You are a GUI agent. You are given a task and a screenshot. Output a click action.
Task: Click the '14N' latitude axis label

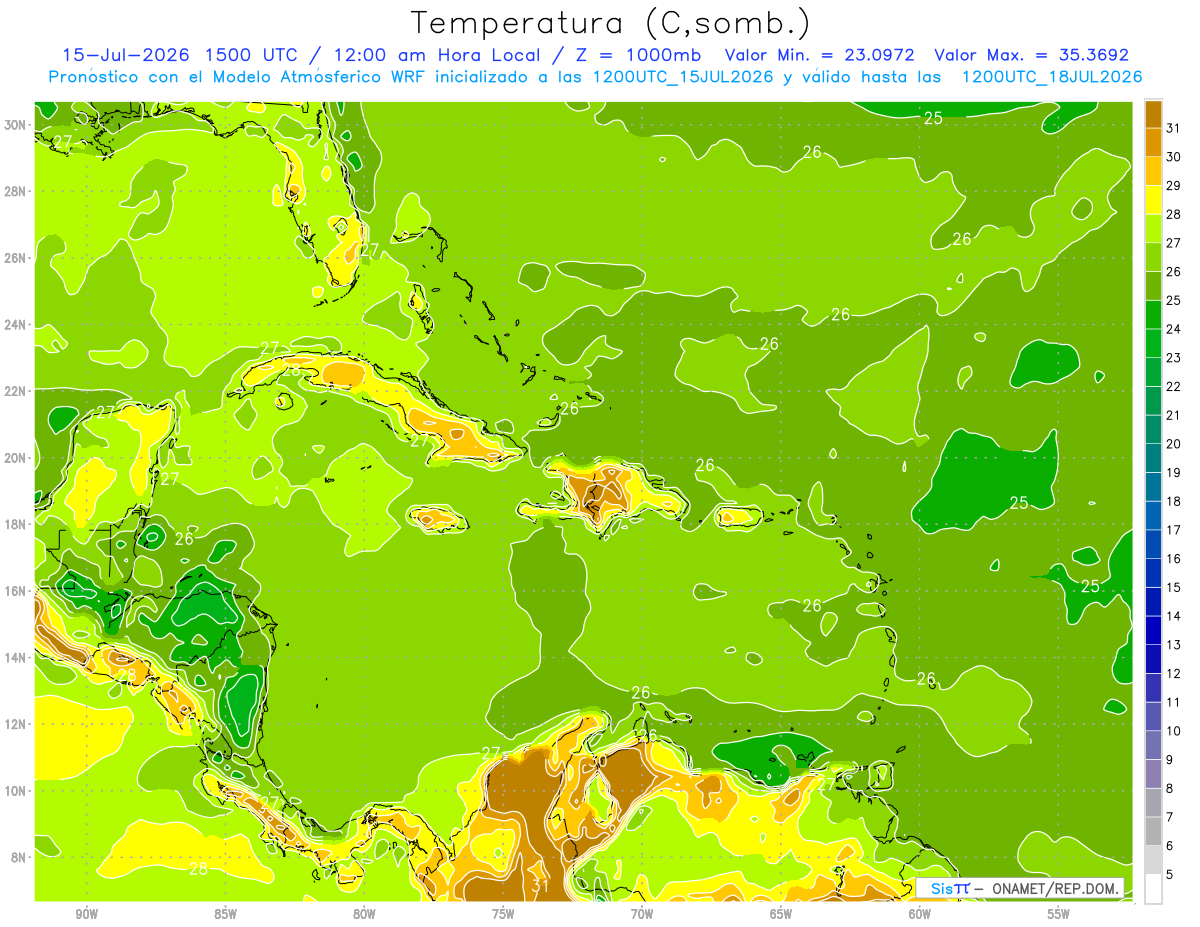(x=17, y=657)
